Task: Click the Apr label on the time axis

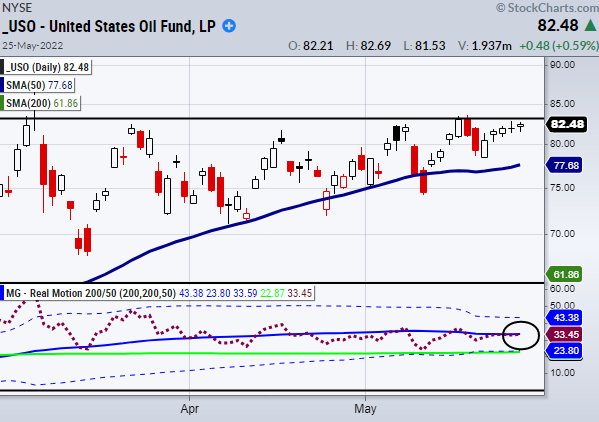Action: [x=189, y=409]
